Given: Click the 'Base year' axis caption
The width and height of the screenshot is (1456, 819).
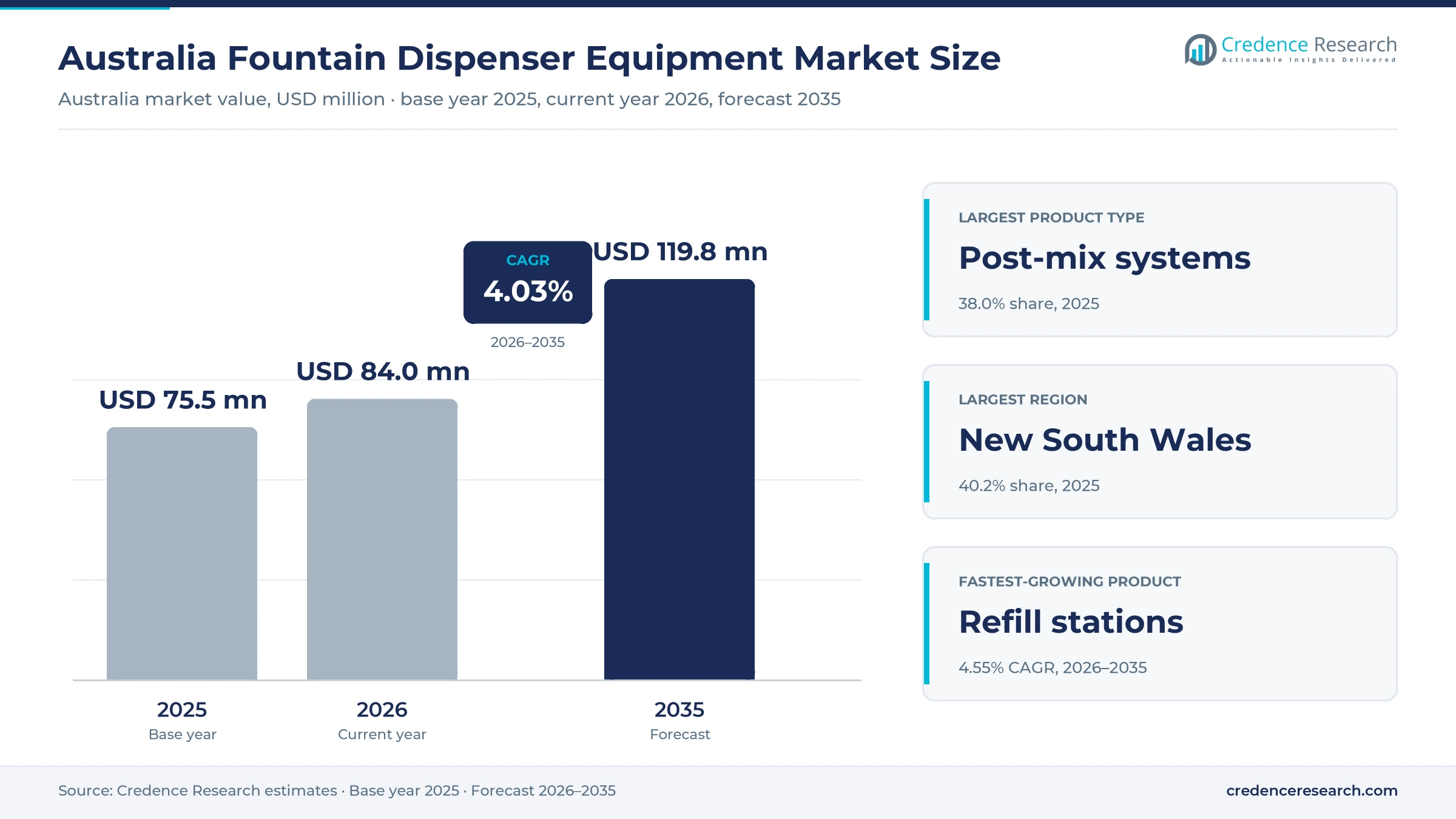Looking at the screenshot, I should point(183,735).
